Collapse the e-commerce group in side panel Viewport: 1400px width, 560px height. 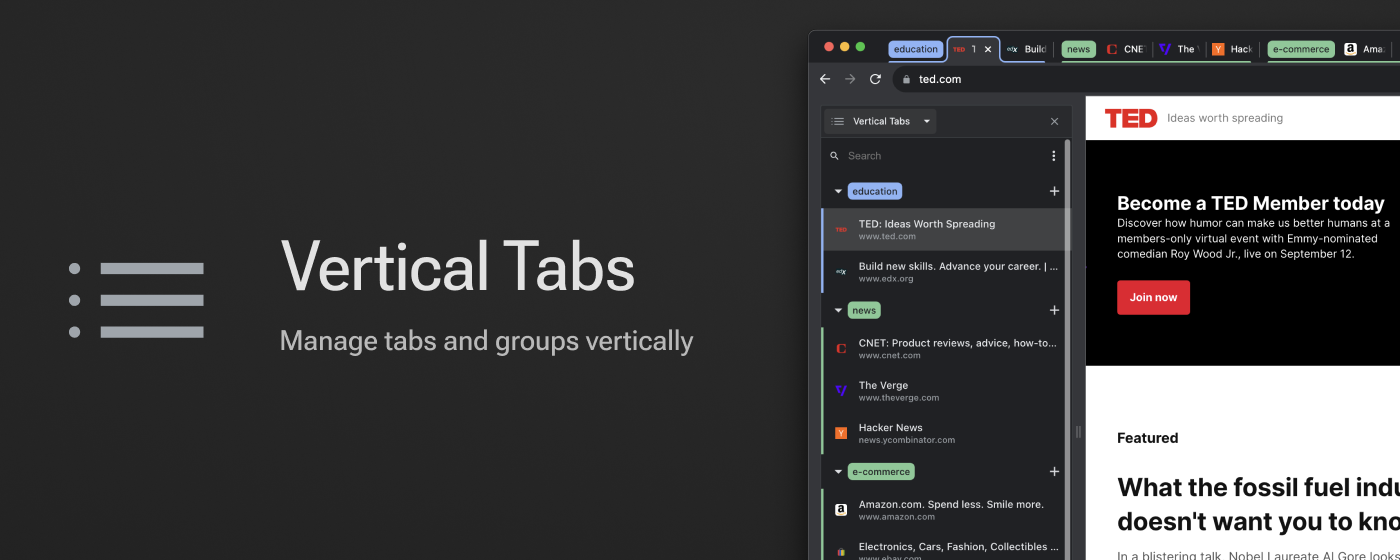click(838, 471)
